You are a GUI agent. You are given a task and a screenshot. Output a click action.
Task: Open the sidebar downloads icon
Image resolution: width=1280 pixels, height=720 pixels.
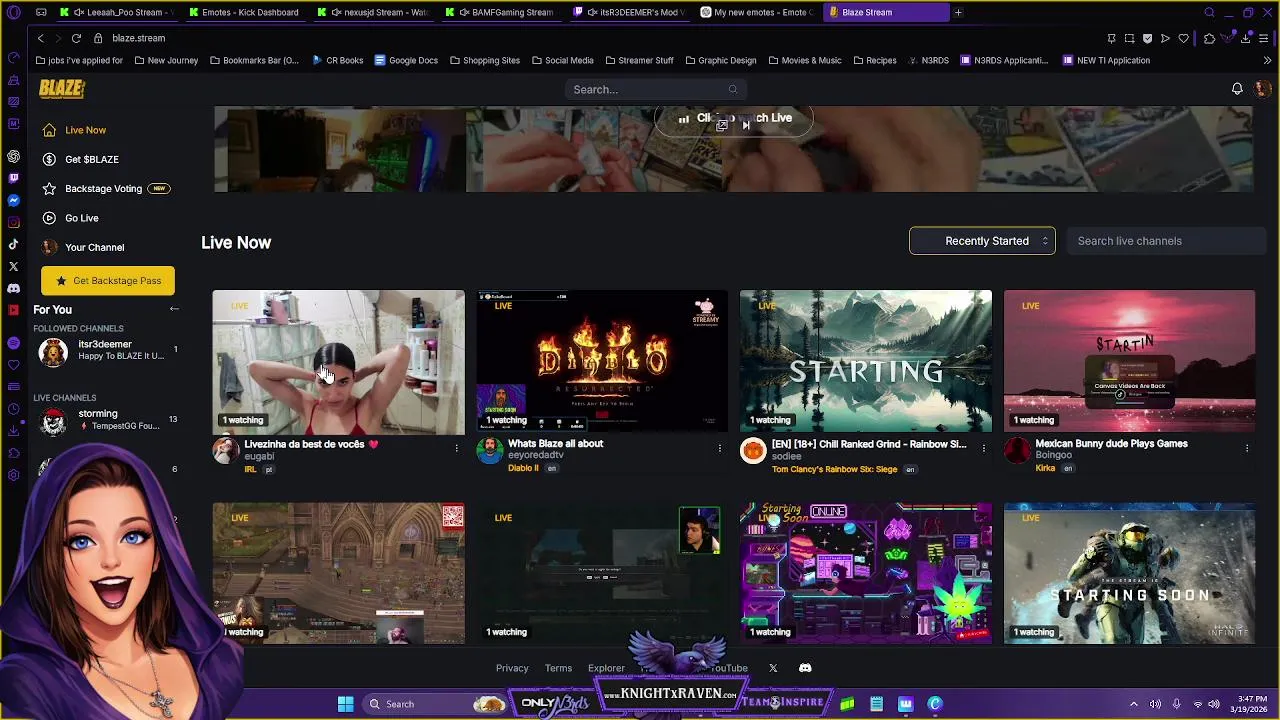click(13, 430)
